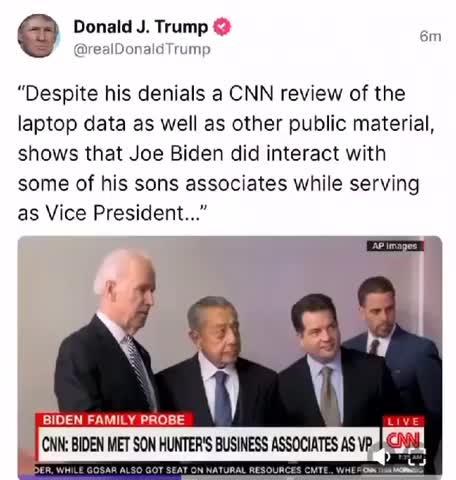Mute the video with the speaker icon

[381, 456]
